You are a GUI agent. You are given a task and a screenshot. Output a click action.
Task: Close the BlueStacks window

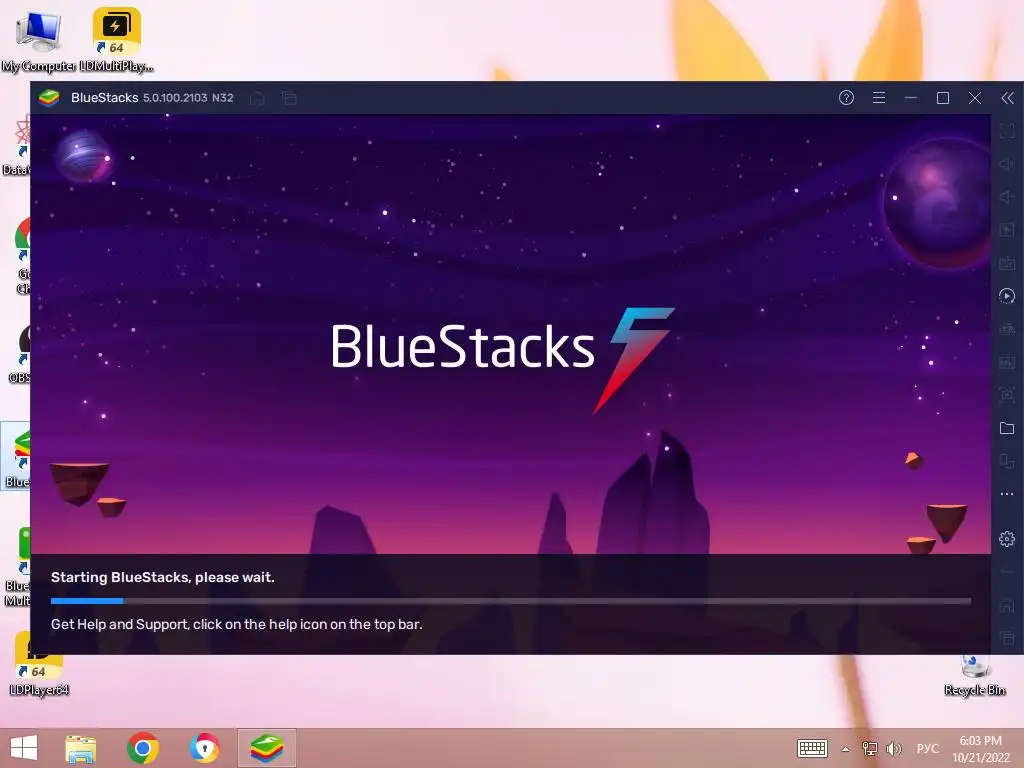click(975, 98)
